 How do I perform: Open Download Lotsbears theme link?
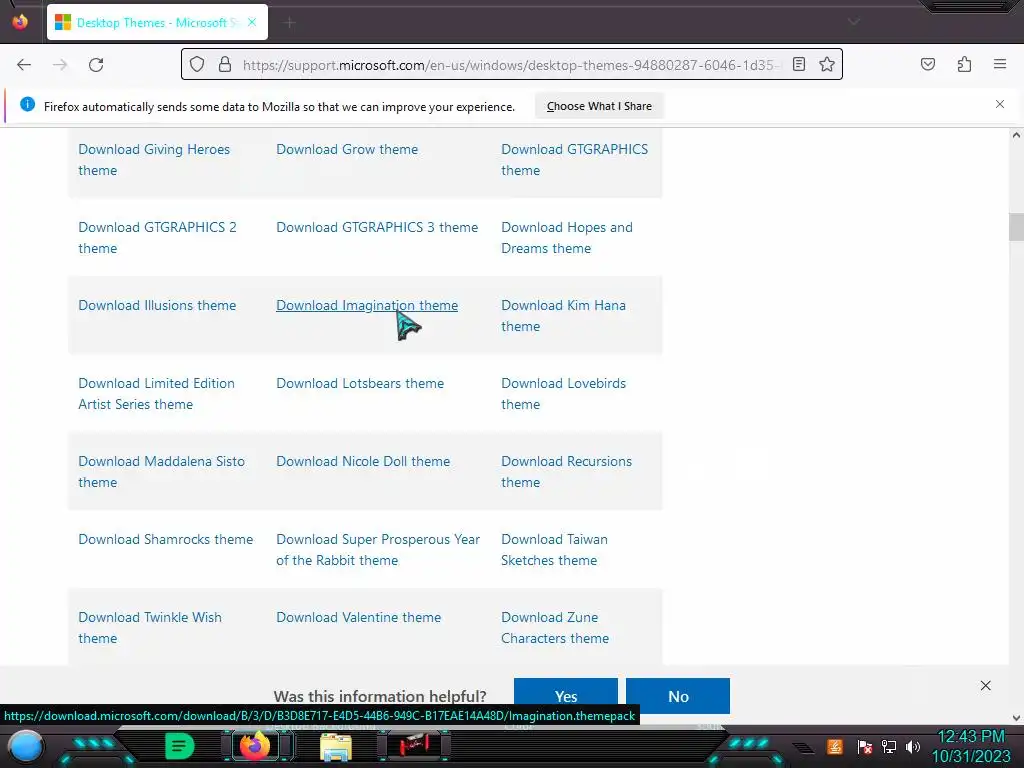coord(360,383)
